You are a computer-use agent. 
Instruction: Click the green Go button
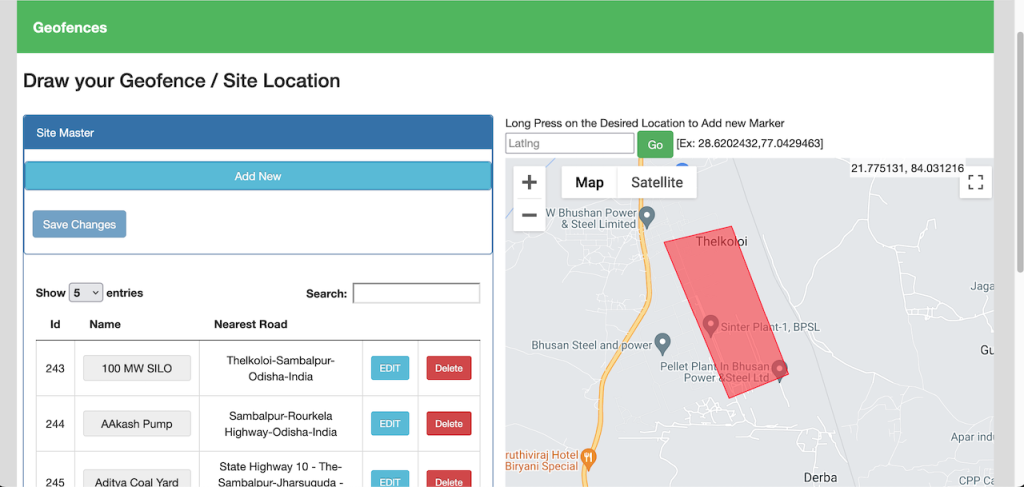655,145
